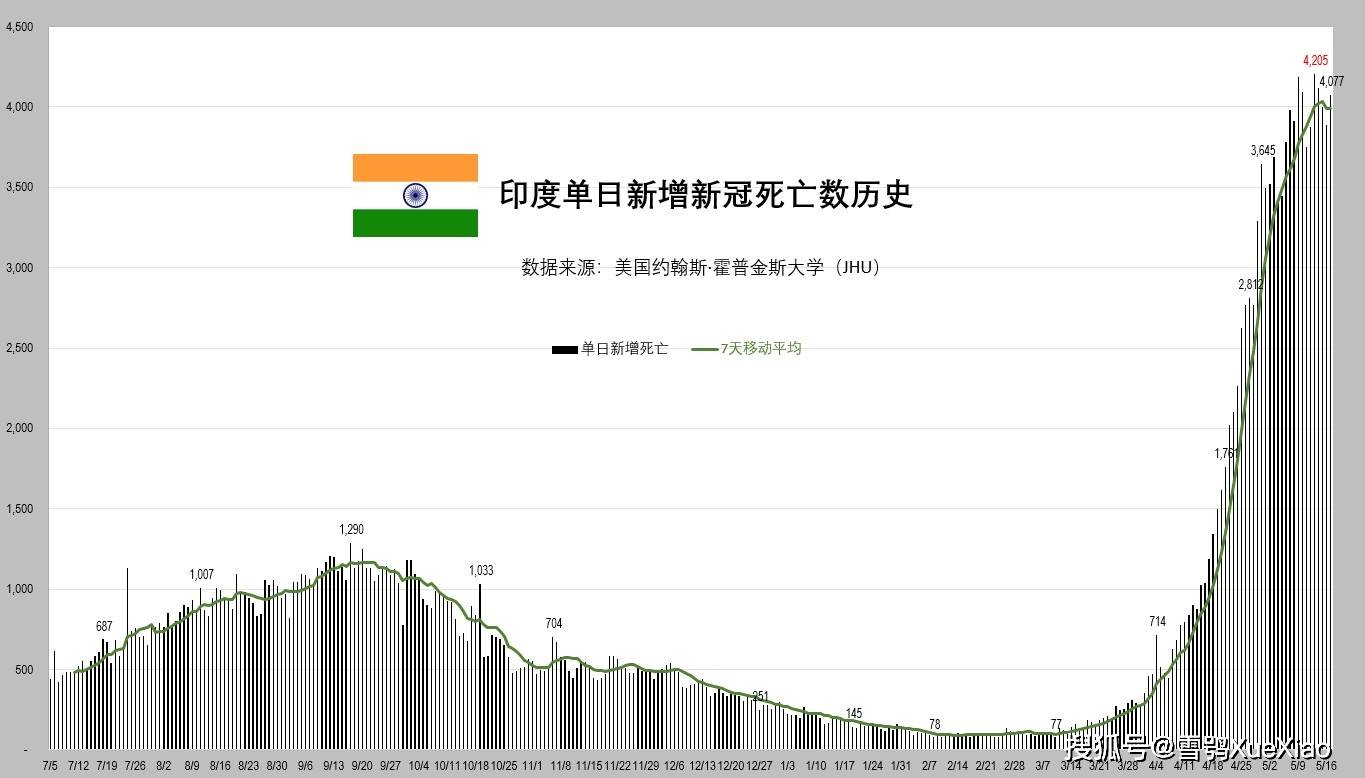
Task: Click the x-axis date '1/10'
Action: pos(816,766)
